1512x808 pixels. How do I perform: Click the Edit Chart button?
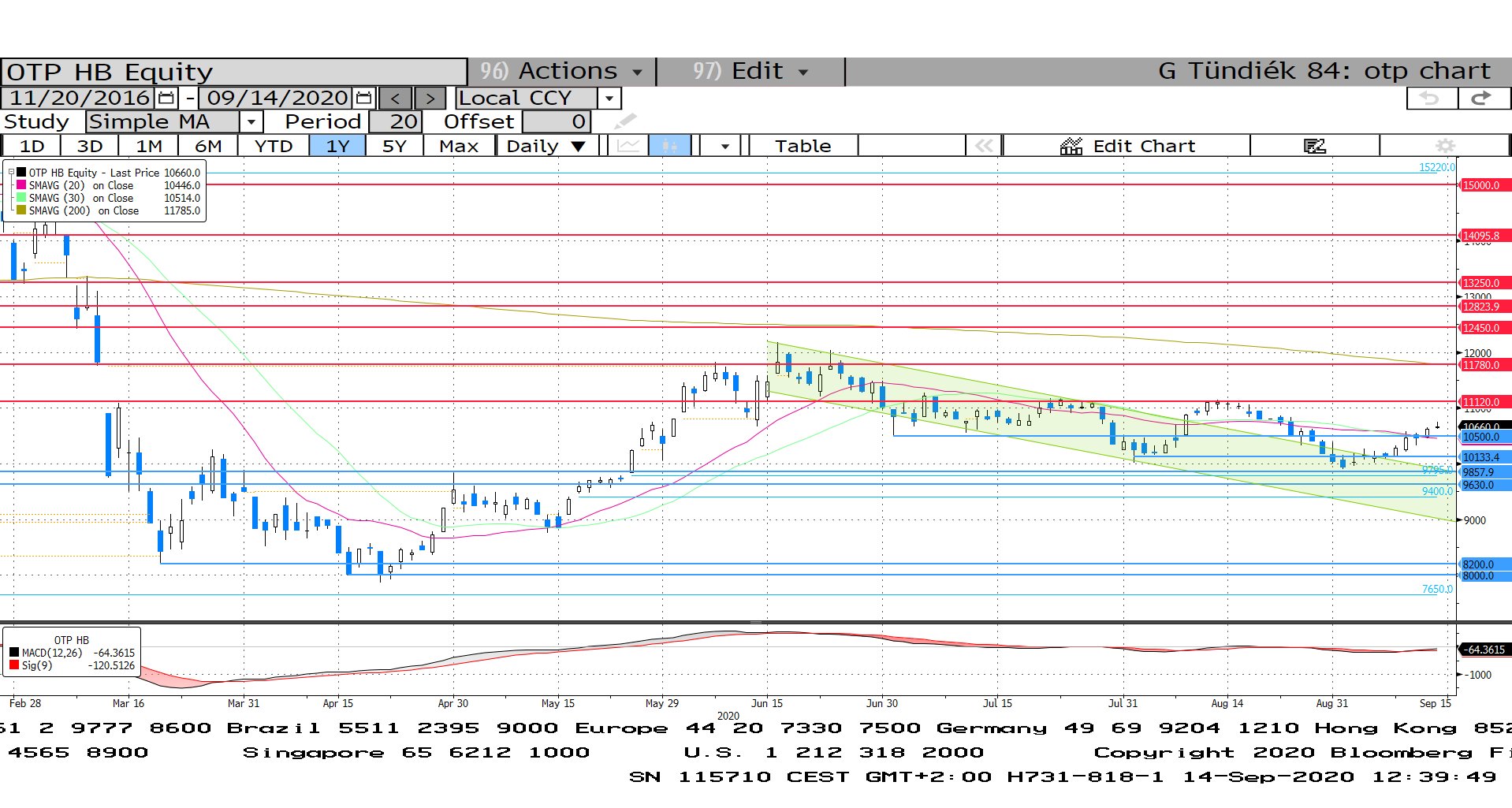[1127, 146]
